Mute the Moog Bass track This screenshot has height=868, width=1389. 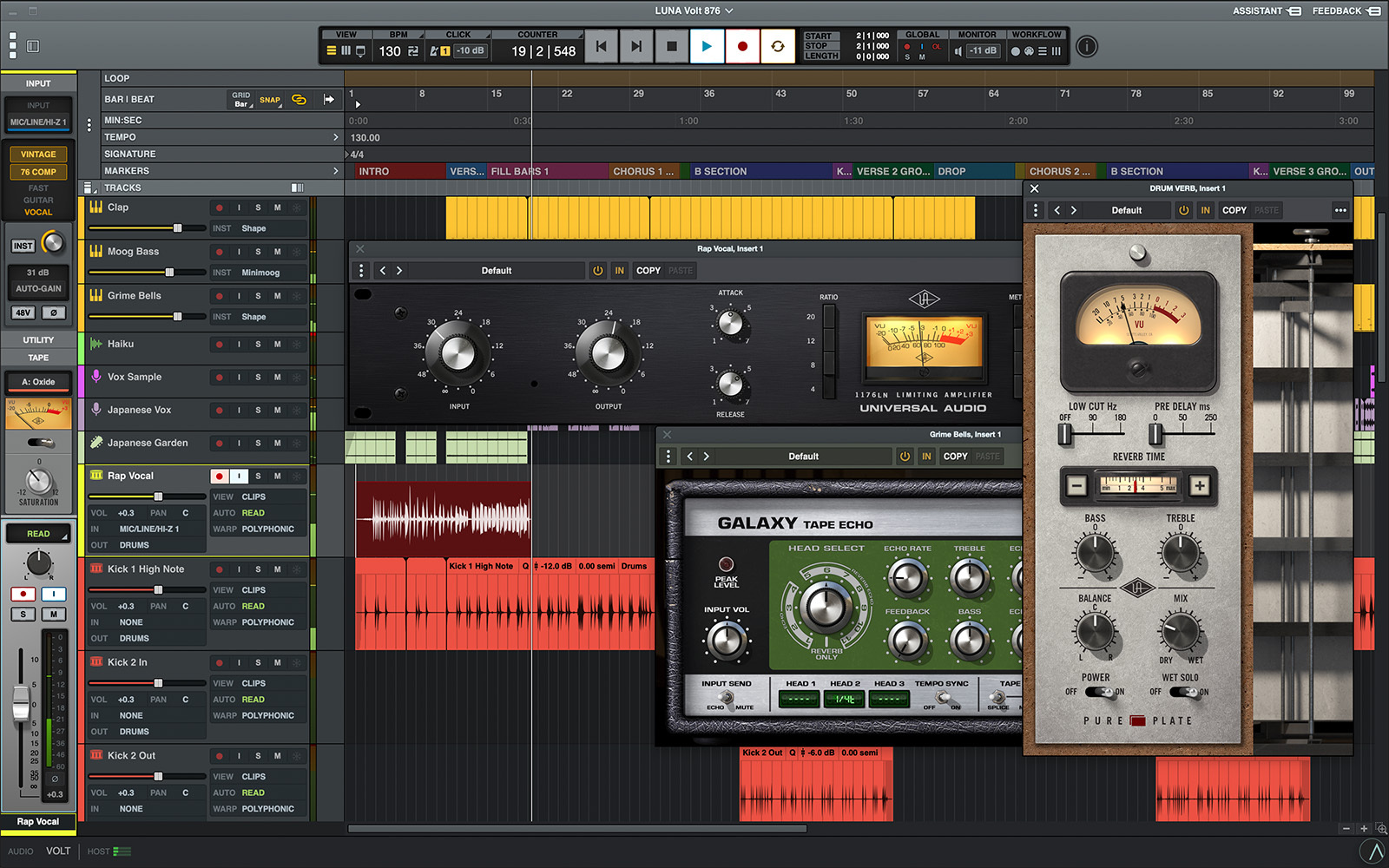coord(278,252)
